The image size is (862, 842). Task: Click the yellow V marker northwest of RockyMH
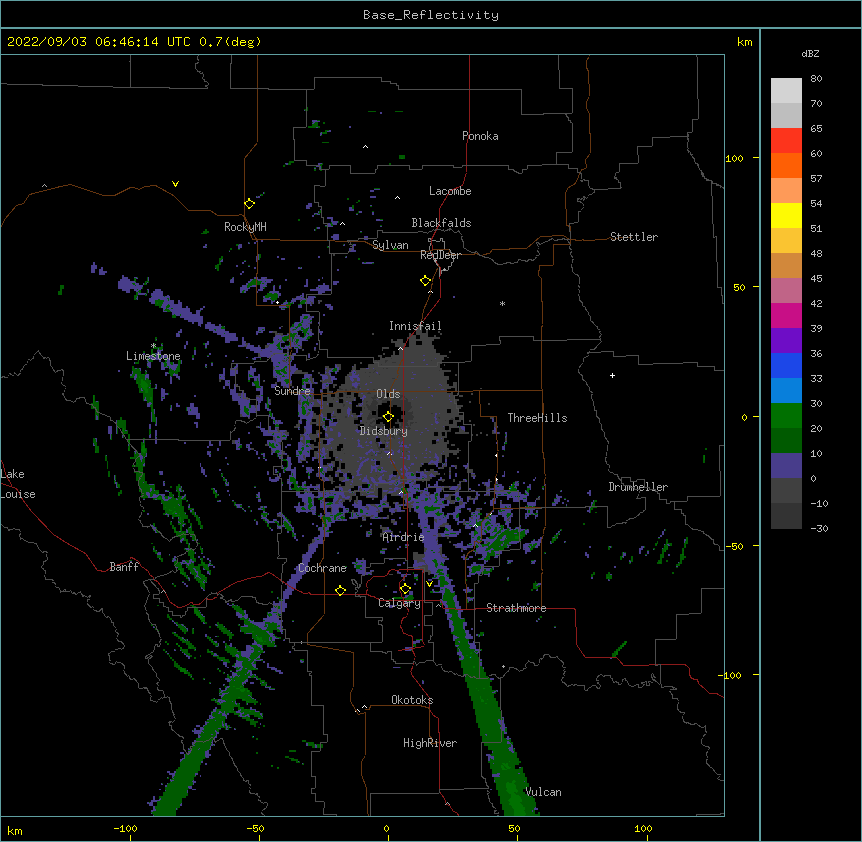(175, 184)
